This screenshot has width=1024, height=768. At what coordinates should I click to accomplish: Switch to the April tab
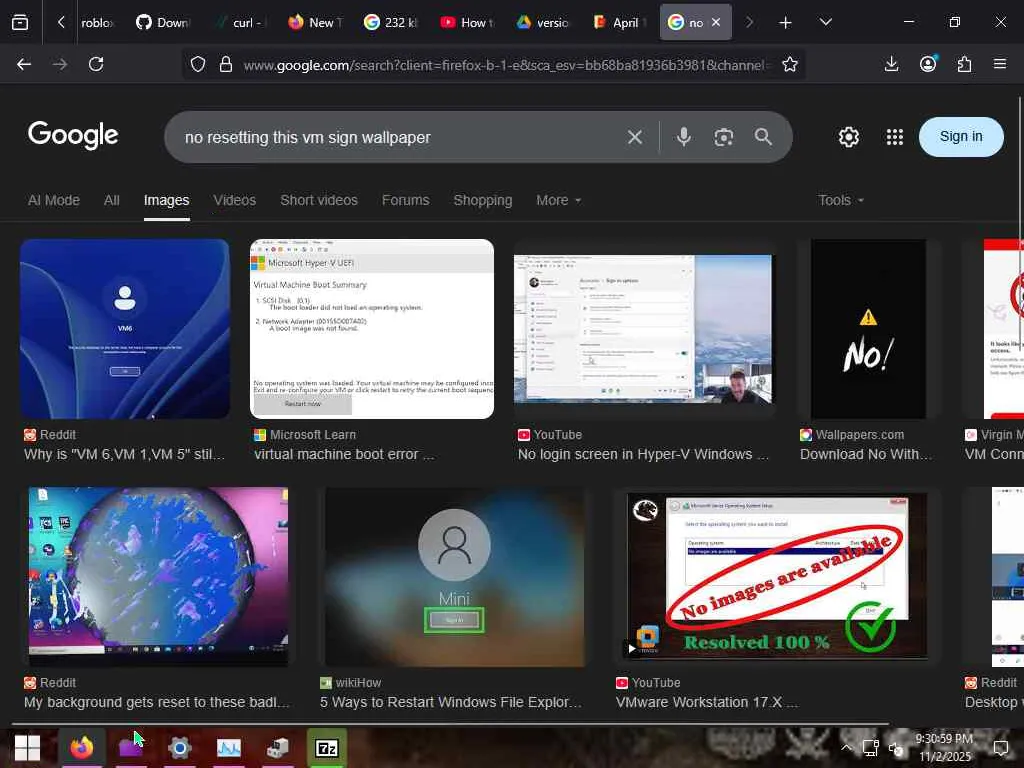pyautogui.click(x=618, y=23)
